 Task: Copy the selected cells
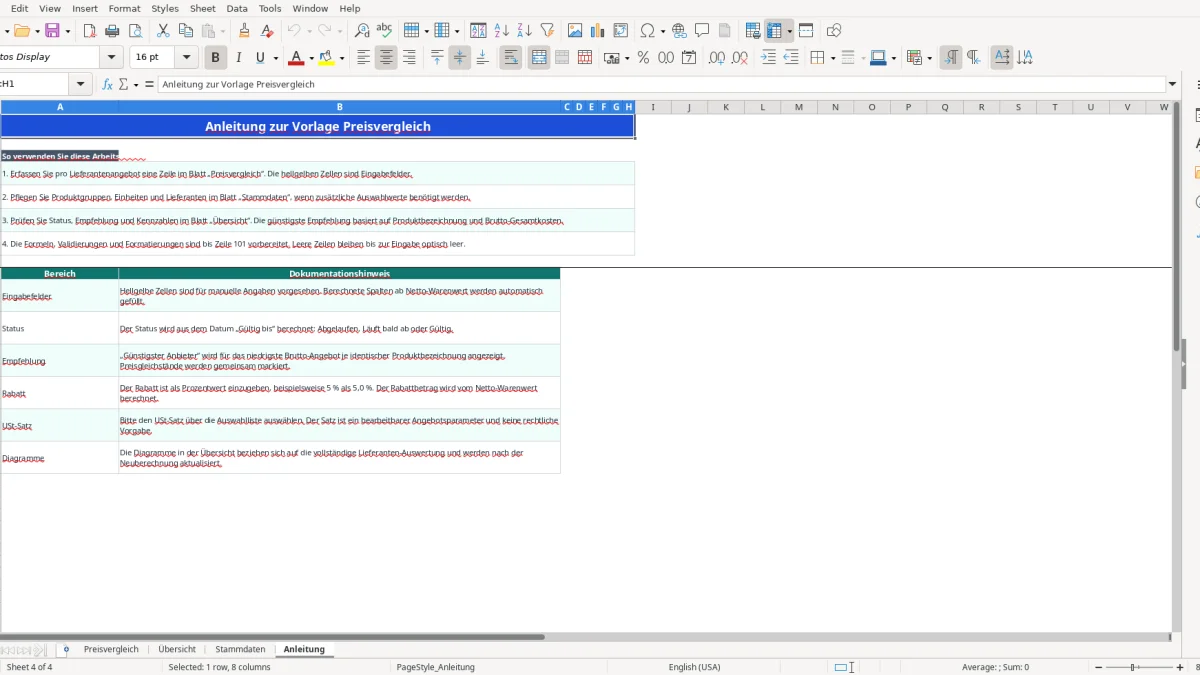pyautogui.click(x=185, y=31)
